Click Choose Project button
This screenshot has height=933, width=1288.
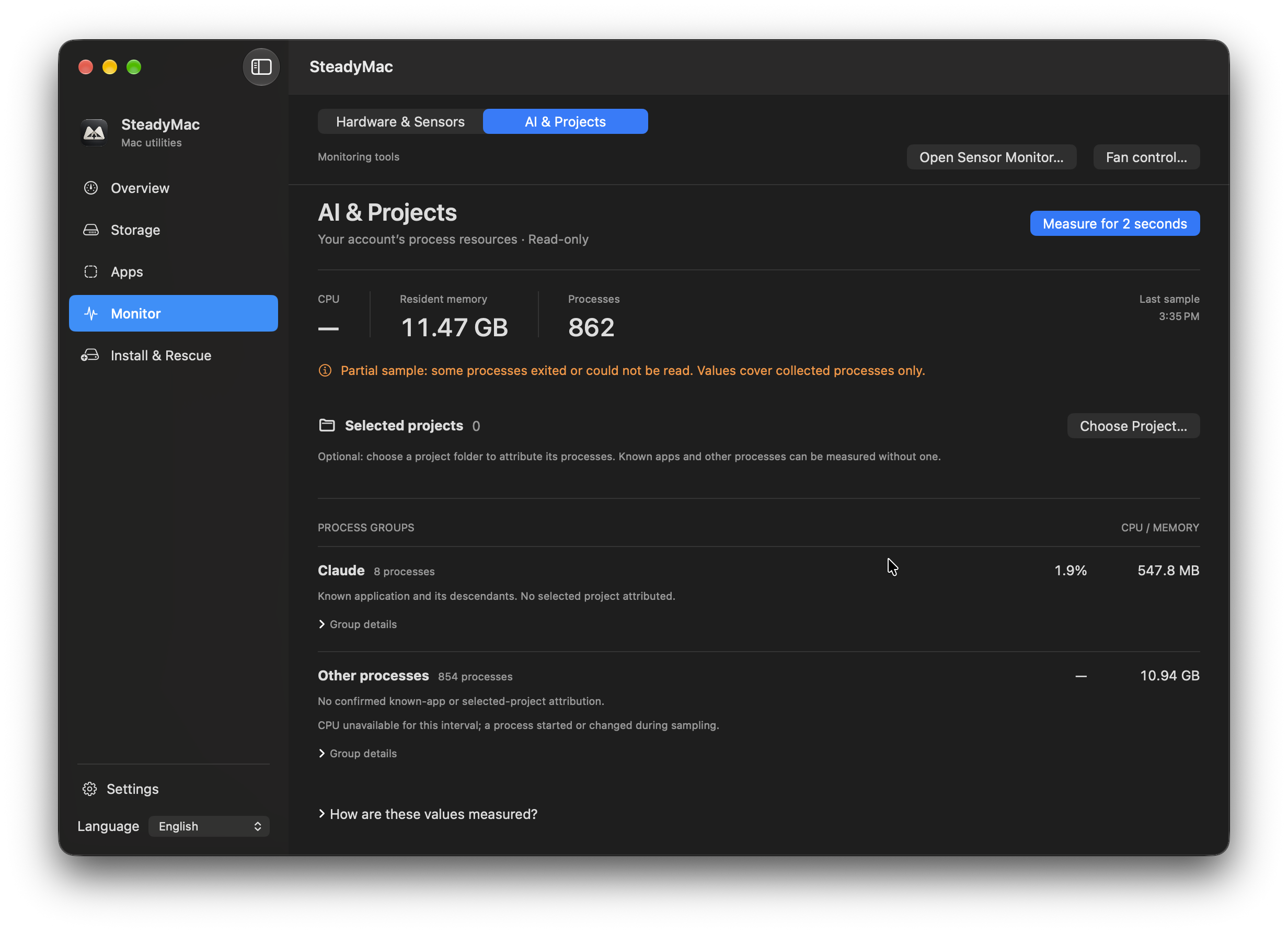(1133, 426)
